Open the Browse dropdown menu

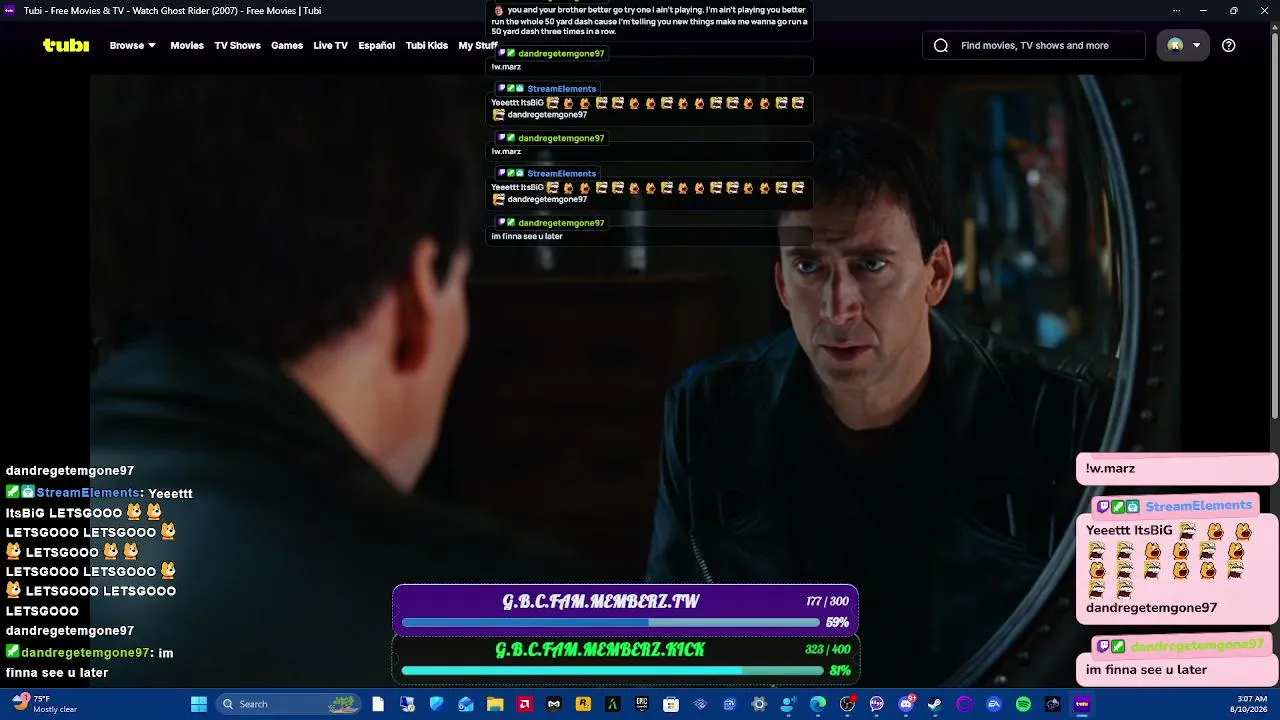(132, 45)
